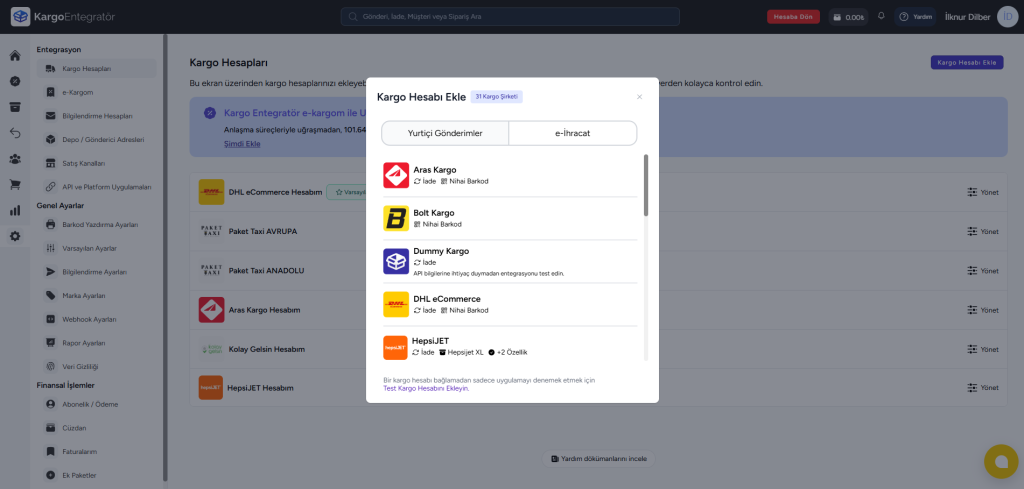Click the shopping cart icon in left rail
Screen dimensions: 1024x489
click(14, 185)
